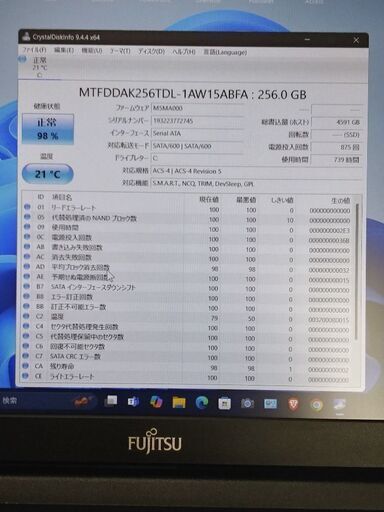The height and width of the screenshot is (512, 384).
Task: Open Copilot from the taskbar
Action: (x=156, y=402)
